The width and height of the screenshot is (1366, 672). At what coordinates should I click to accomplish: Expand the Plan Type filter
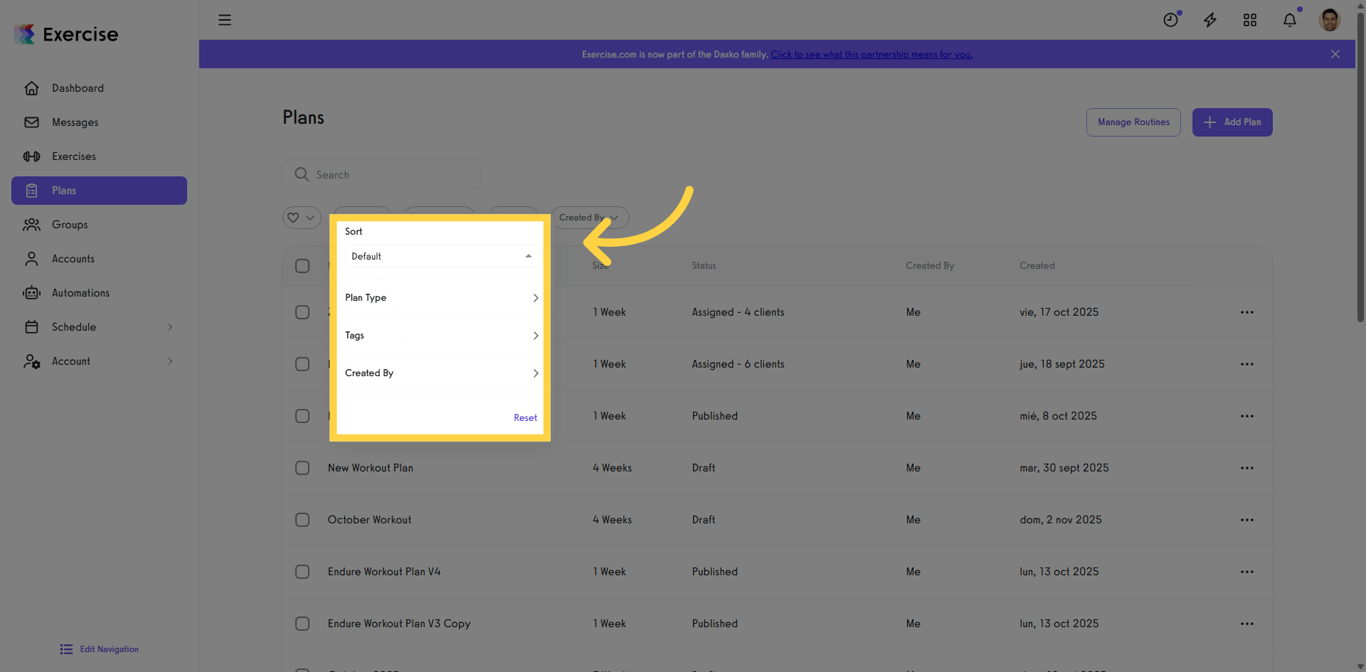(x=440, y=297)
